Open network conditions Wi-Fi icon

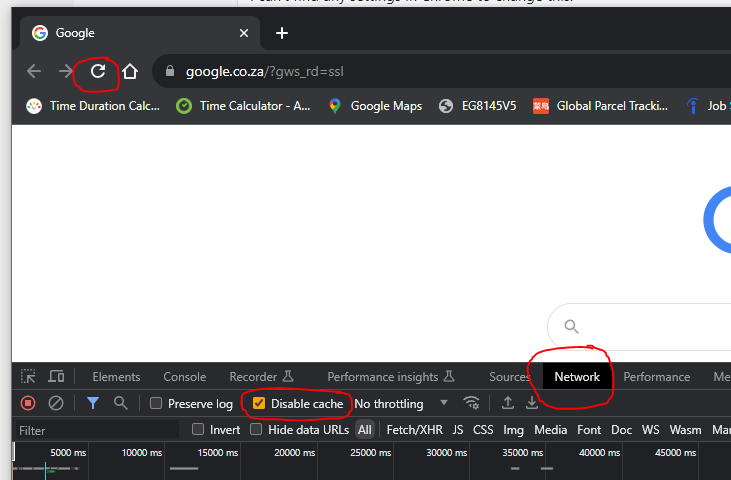tap(471, 403)
